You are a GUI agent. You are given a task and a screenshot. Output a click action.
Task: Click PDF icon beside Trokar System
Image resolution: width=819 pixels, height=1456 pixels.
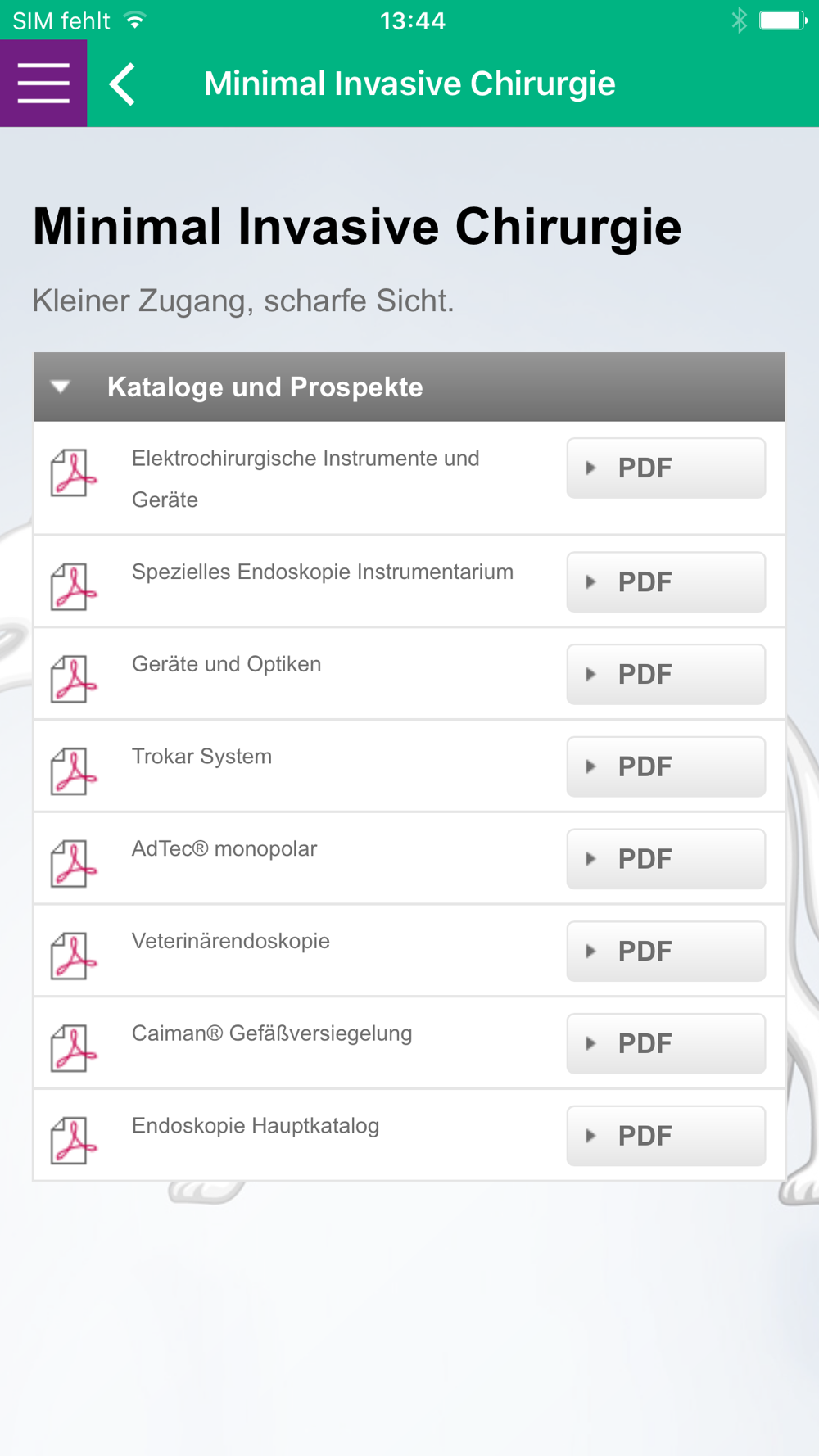pos(73,771)
